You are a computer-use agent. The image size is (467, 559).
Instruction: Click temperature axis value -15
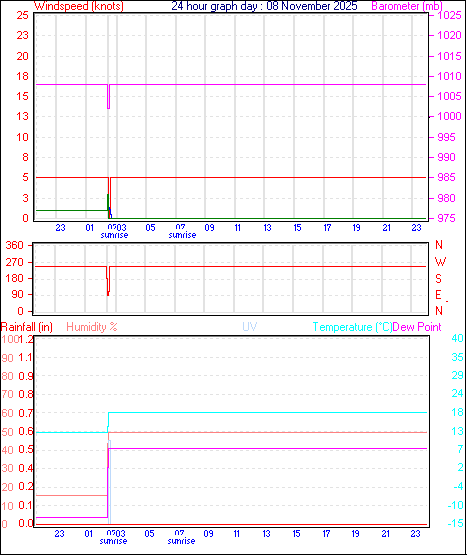456,523
